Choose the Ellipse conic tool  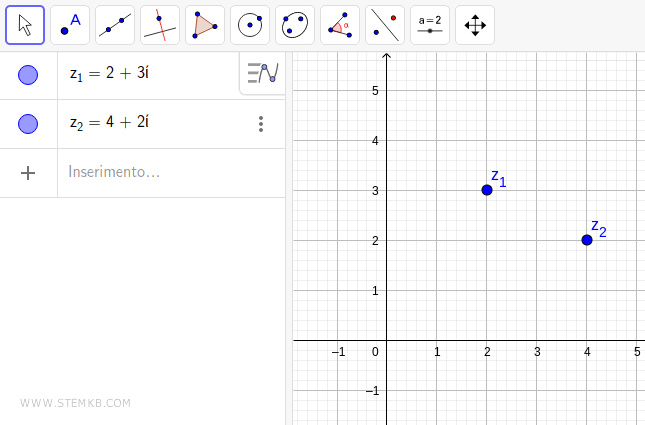[295, 25]
